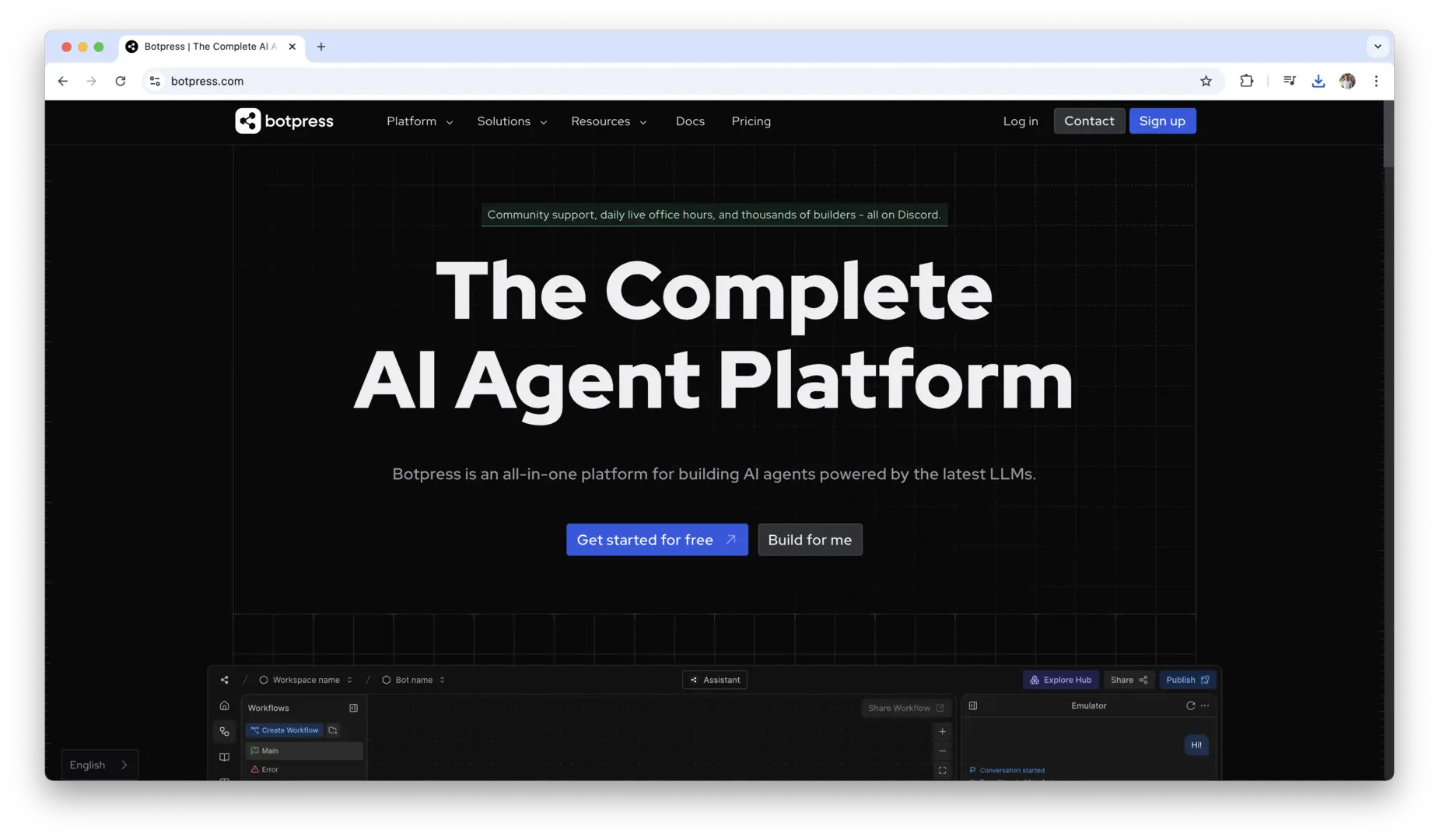Go to the Pricing page

[751, 121]
